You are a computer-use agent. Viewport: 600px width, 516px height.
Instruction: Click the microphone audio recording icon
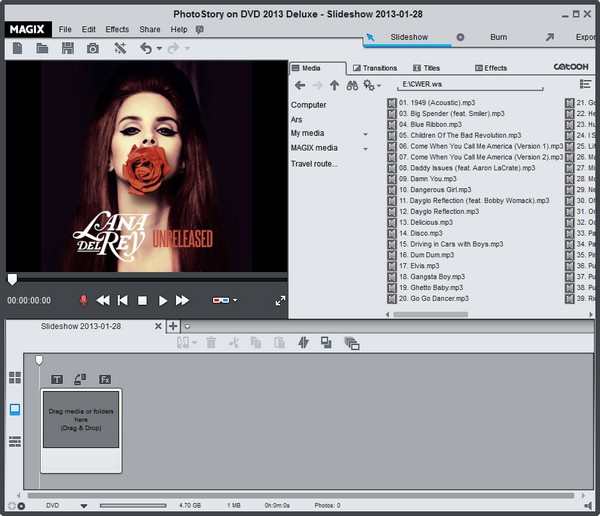pos(83,300)
